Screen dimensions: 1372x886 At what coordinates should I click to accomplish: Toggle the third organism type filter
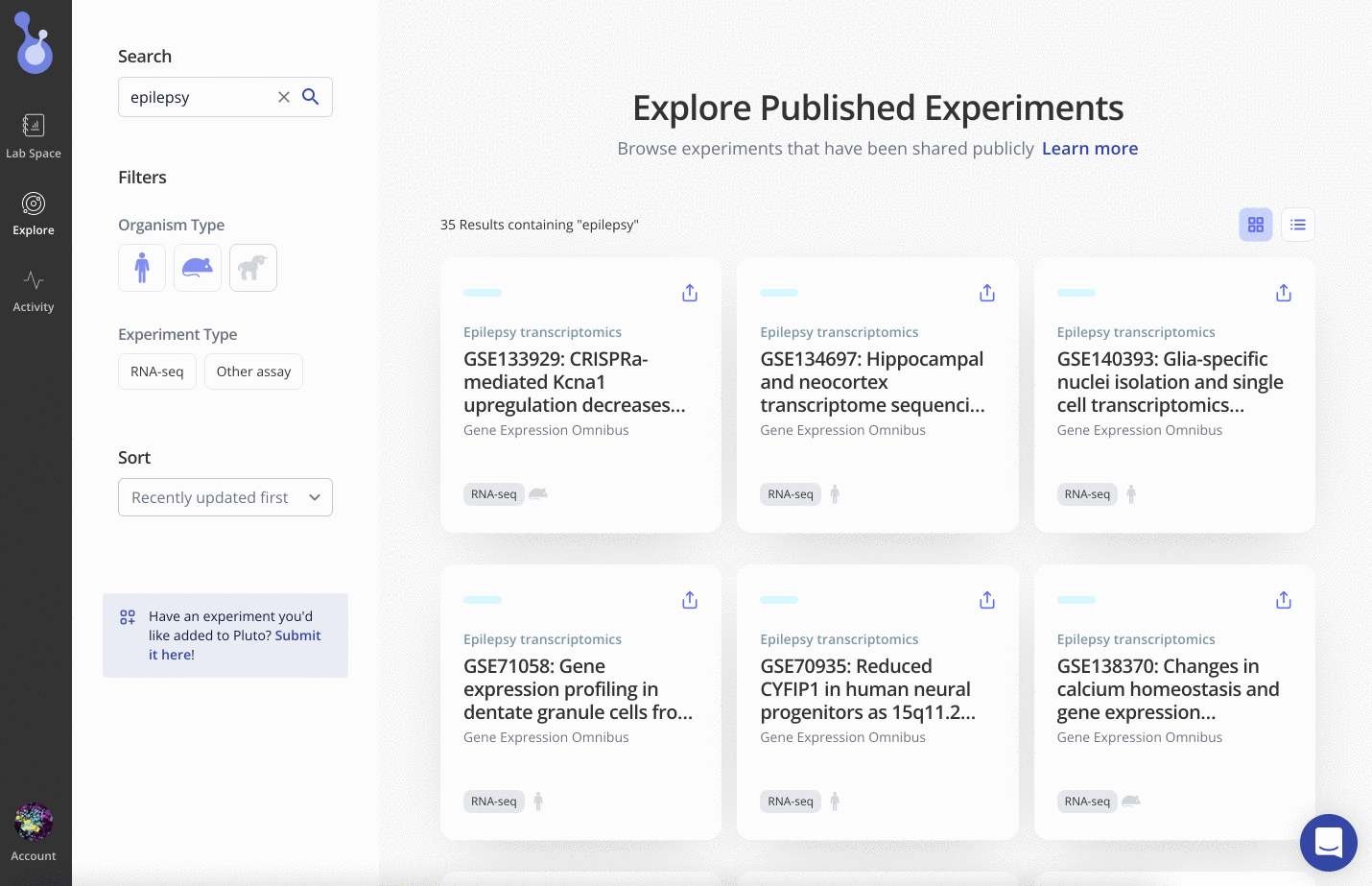pos(253,268)
